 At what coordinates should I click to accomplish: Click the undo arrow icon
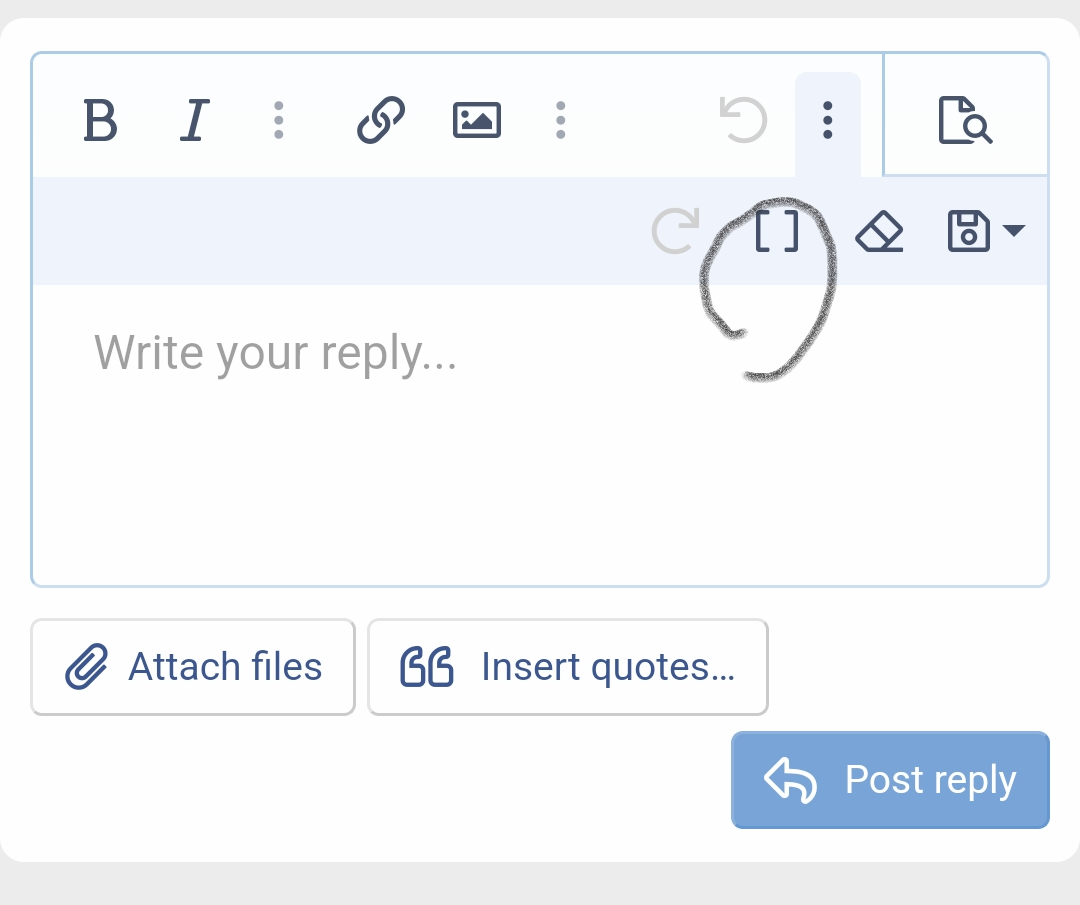(743, 121)
